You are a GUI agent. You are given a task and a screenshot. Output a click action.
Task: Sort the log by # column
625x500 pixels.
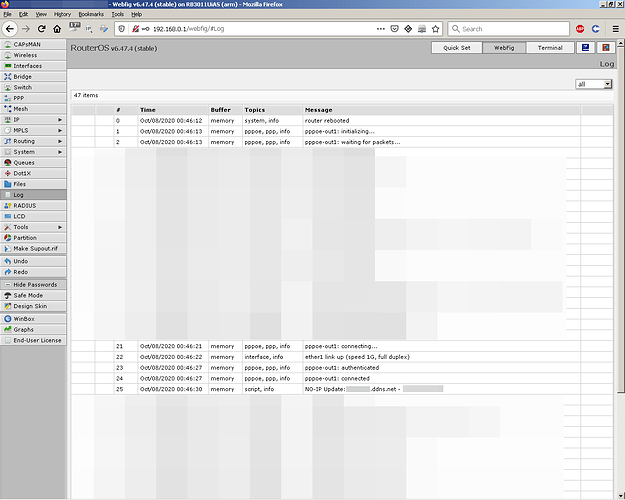tap(126, 110)
